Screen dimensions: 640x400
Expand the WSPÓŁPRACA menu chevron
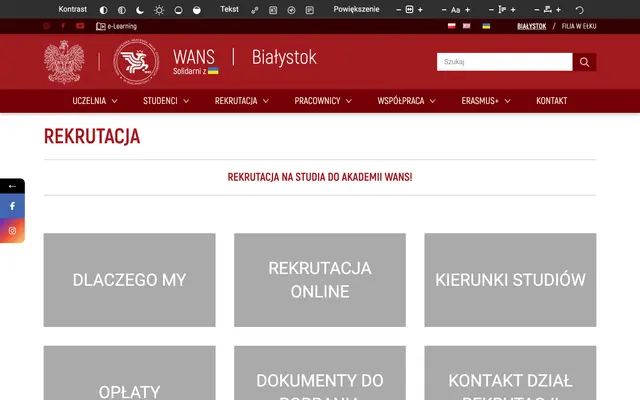[433, 101]
